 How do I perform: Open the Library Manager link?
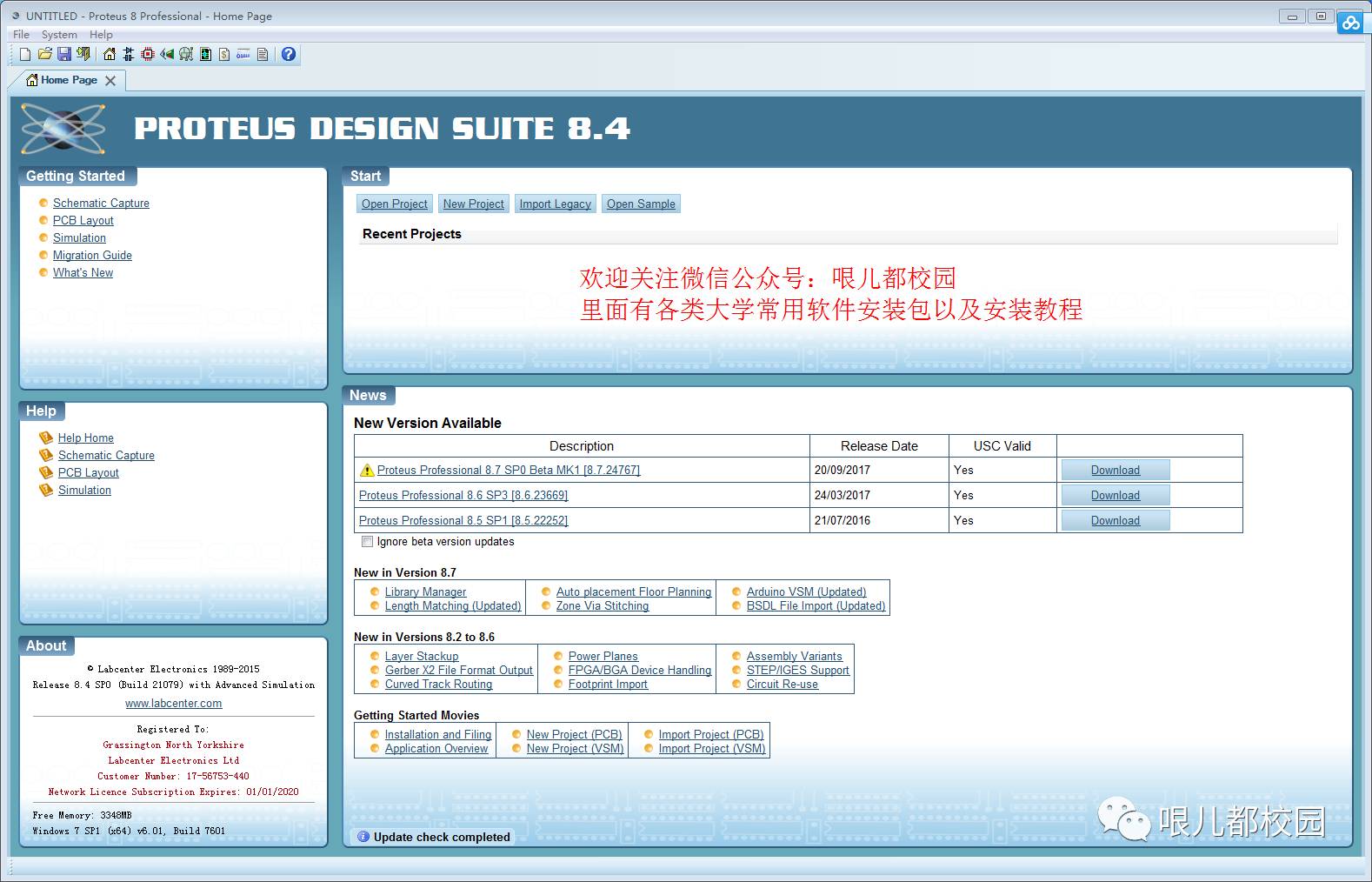click(x=425, y=591)
